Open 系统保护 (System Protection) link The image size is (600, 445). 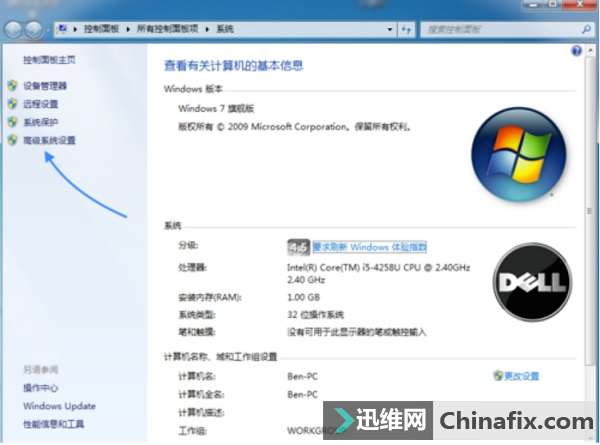click(41, 122)
